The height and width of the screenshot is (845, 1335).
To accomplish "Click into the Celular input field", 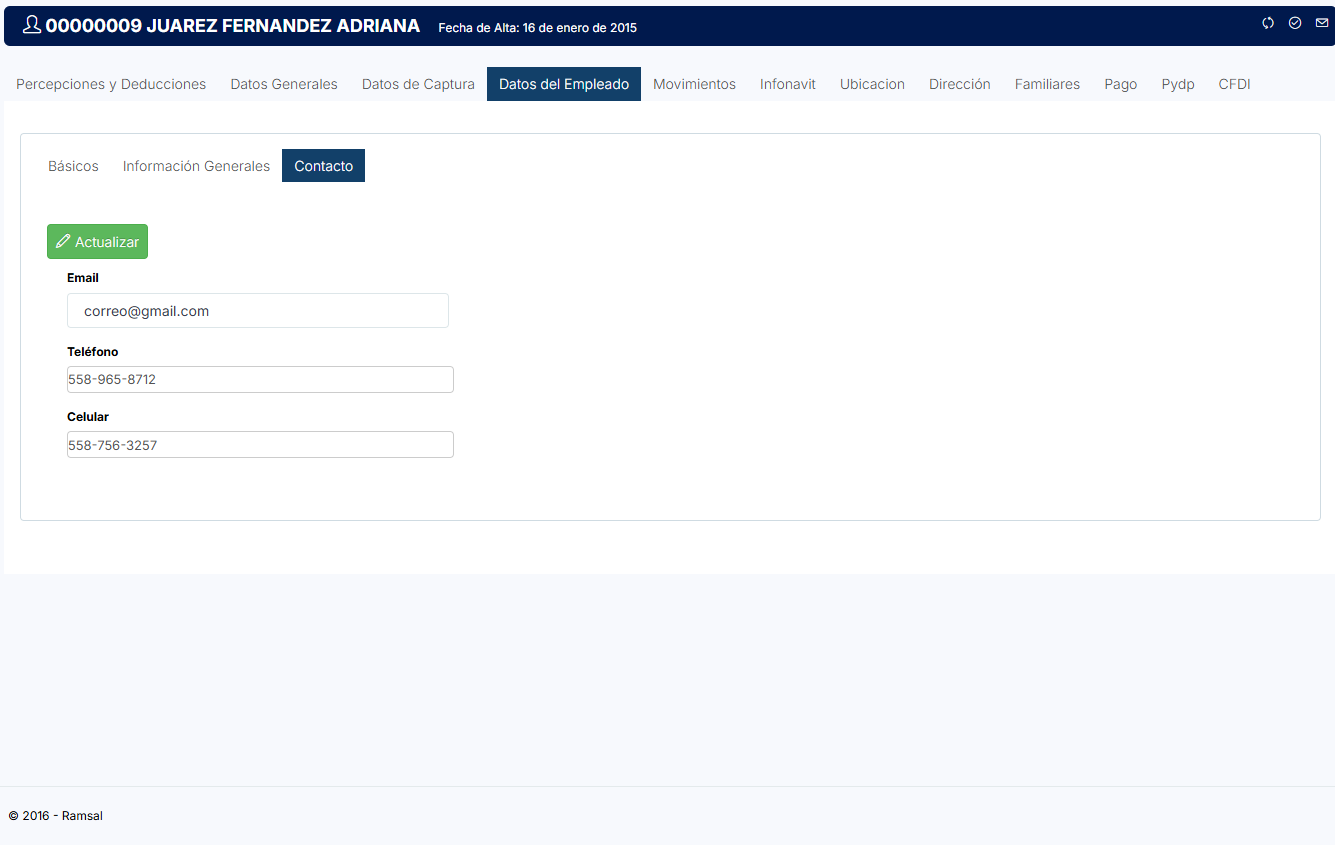I will [x=260, y=445].
